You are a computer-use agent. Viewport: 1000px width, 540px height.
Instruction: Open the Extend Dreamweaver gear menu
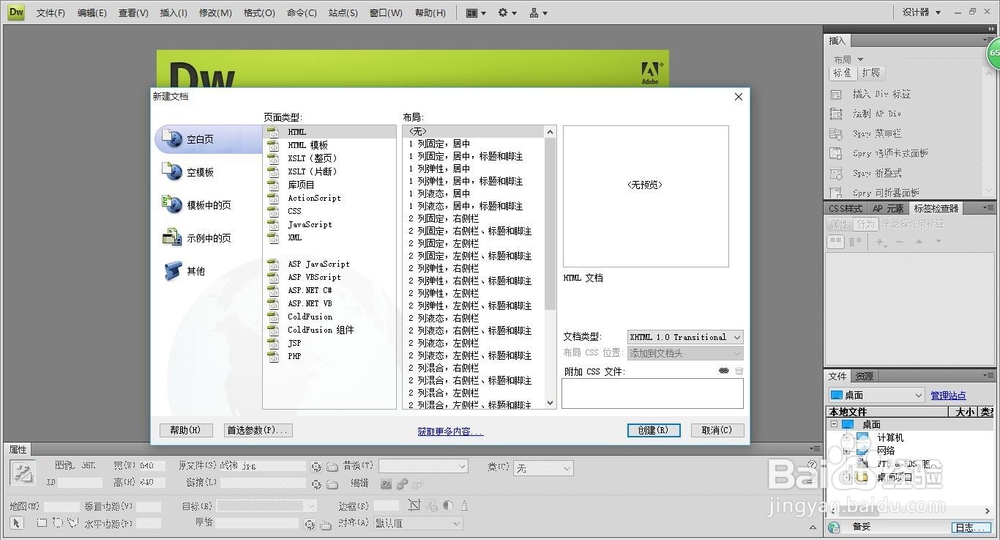(x=507, y=13)
